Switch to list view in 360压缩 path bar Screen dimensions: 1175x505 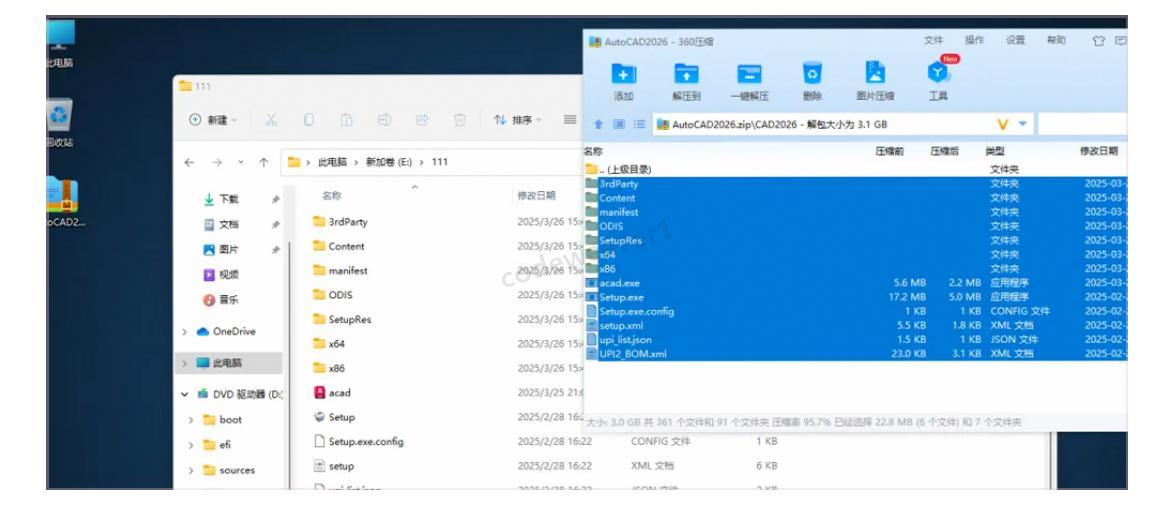(640, 125)
